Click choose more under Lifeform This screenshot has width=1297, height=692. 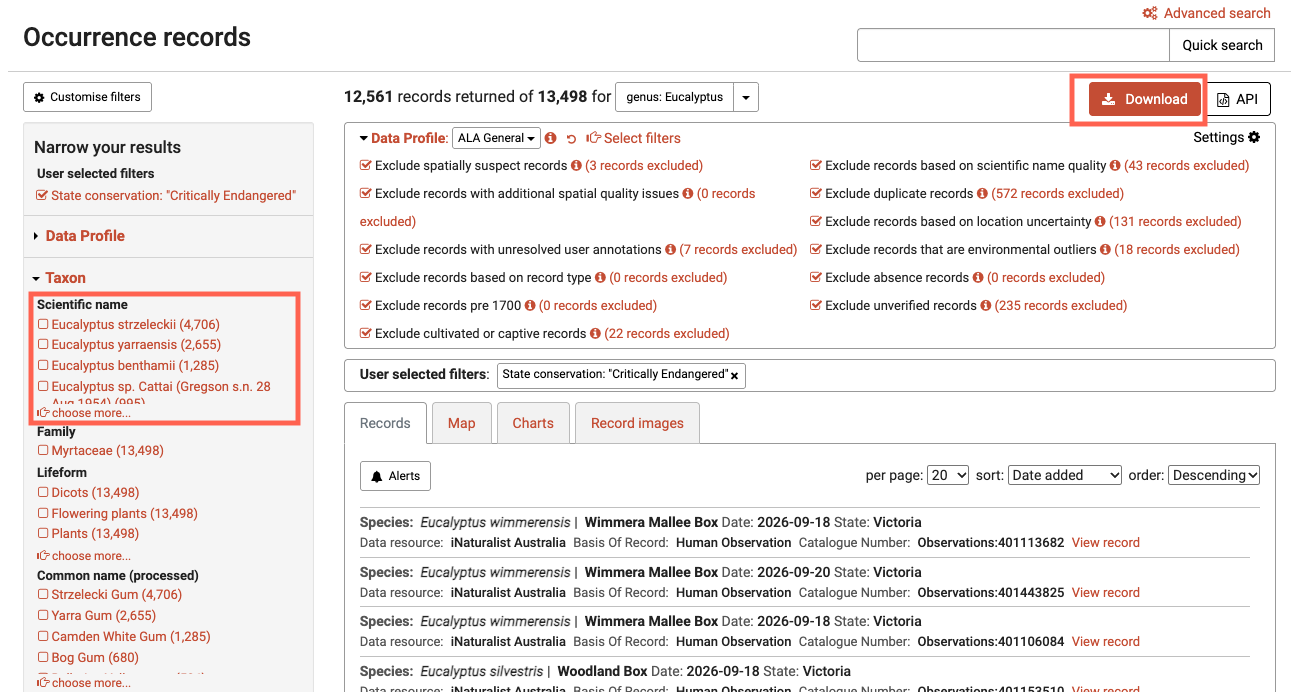tap(84, 556)
